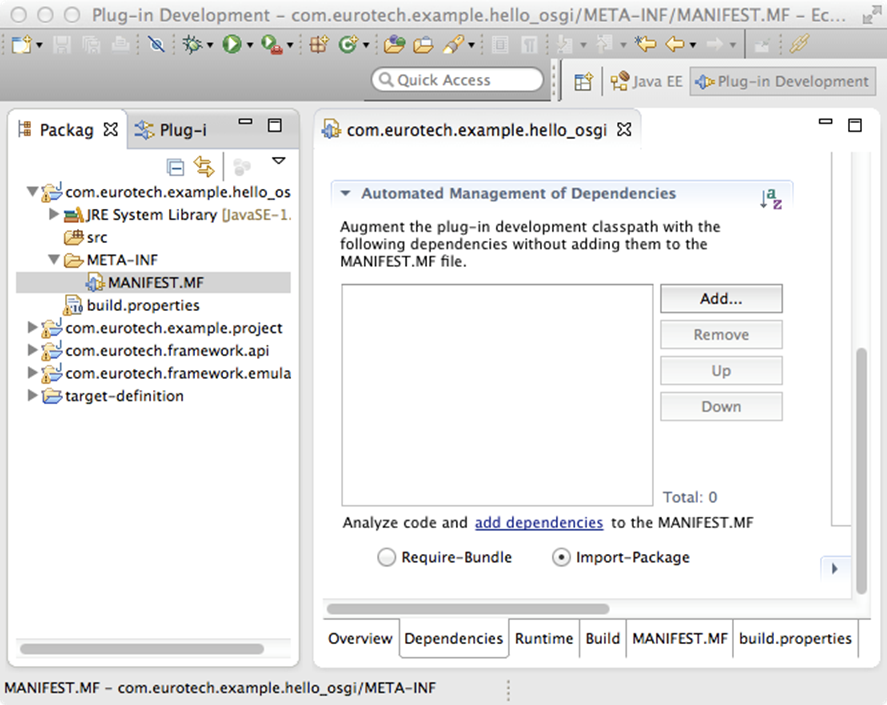Click the Last Edit Location arrow icon
The width and height of the screenshot is (887, 705).
(x=645, y=44)
